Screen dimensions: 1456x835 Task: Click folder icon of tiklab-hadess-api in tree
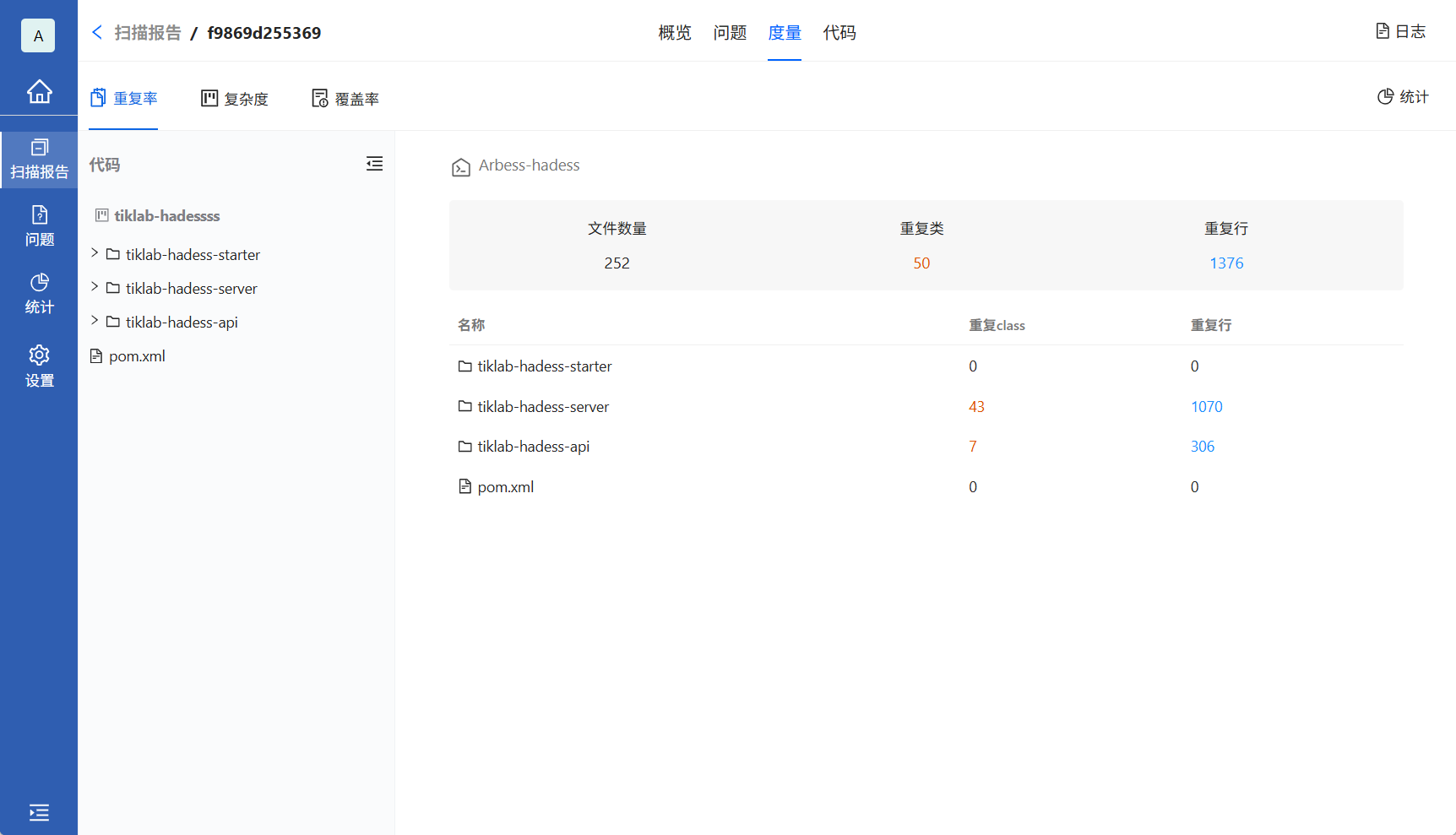pyautogui.click(x=112, y=321)
